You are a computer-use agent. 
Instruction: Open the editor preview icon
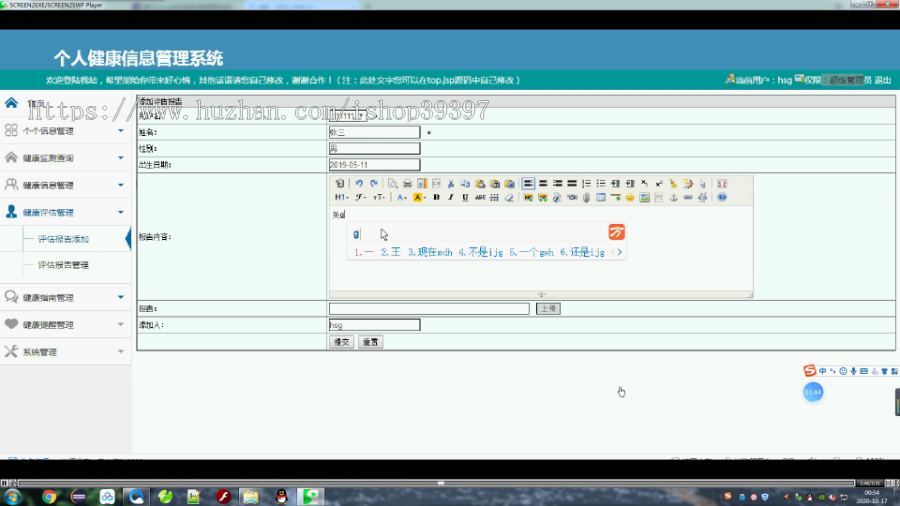[393, 184]
